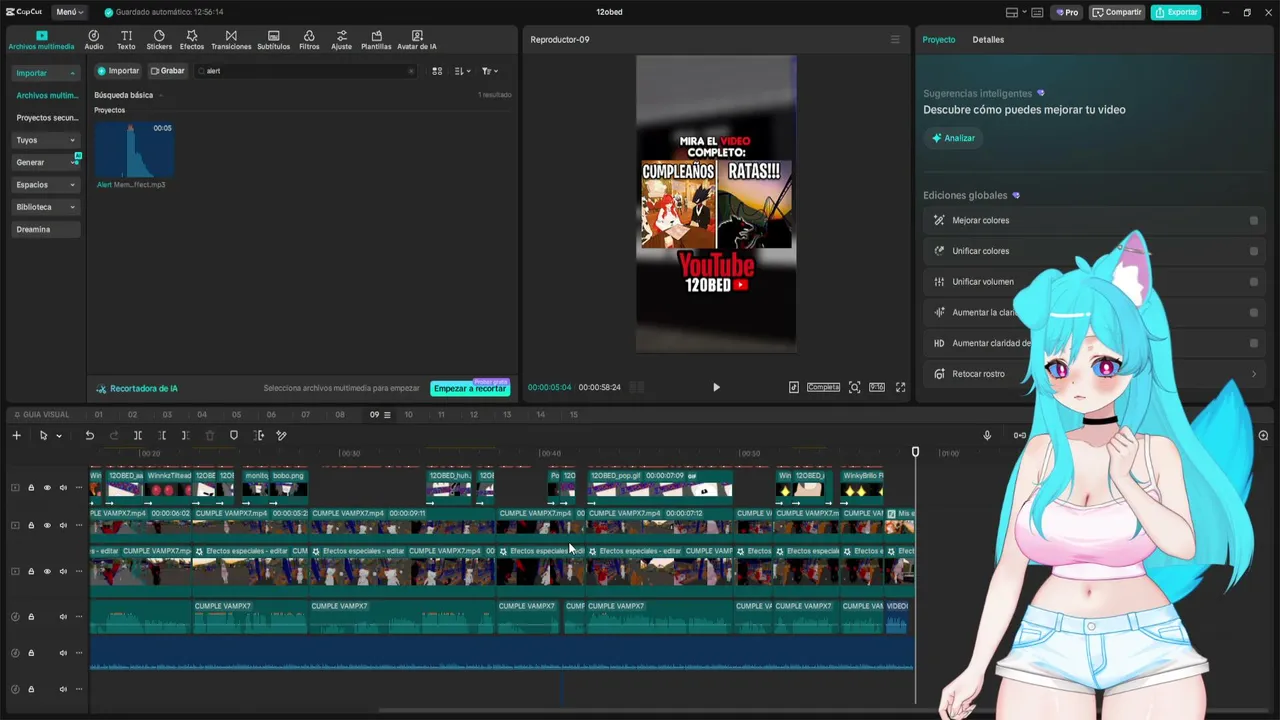This screenshot has width=1280, height=720.
Task: Click the focus frame icon in the player
Action: (x=854, y=387)
